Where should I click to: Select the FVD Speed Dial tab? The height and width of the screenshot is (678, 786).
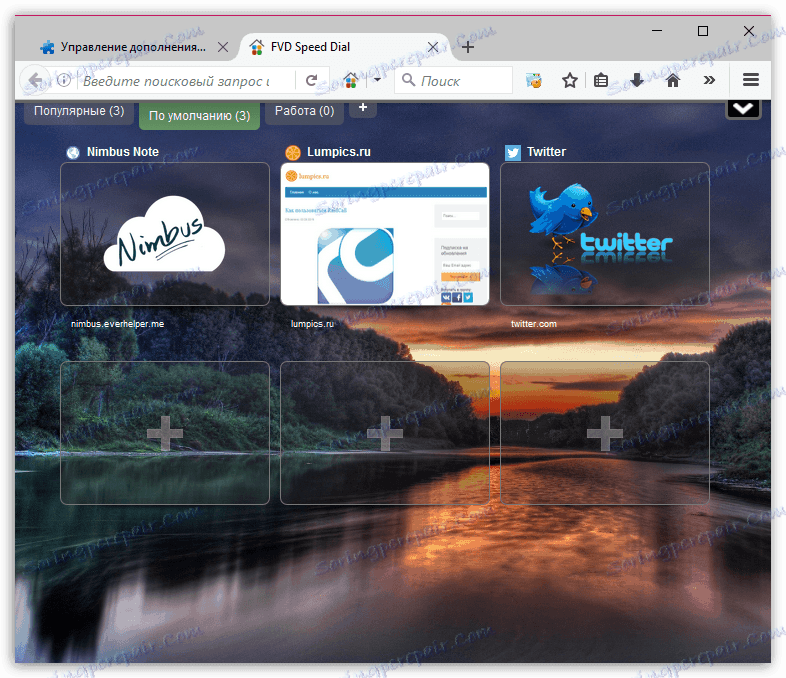pos(346,47)
